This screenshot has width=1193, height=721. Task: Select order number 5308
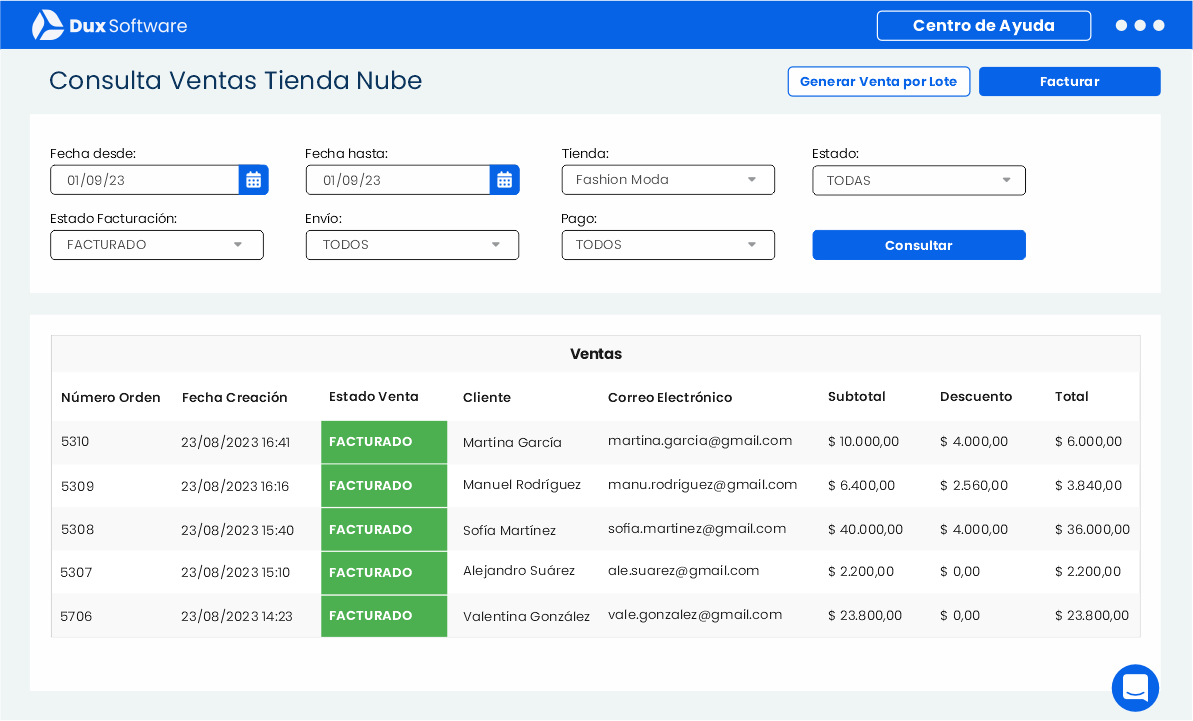pos(77,529)
